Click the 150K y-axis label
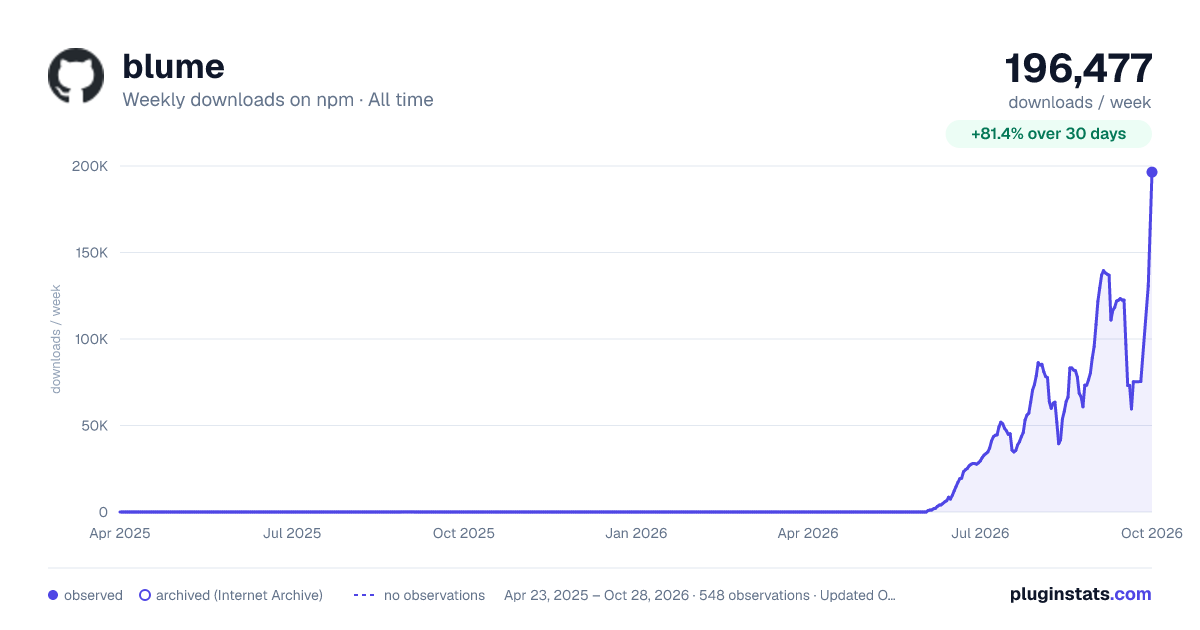The height and width of the screenshot is (630, 1200). point(92,253)
